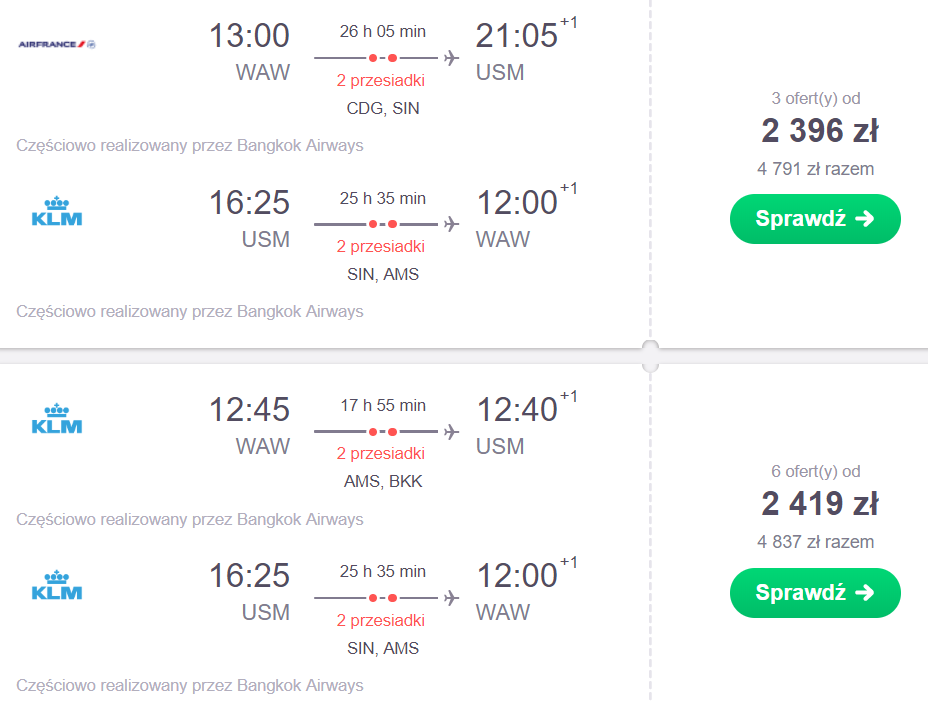Open the 2 przesiadki details via CDG, SIN
This screenshot has height=703, width=928.
click(381, 80)
